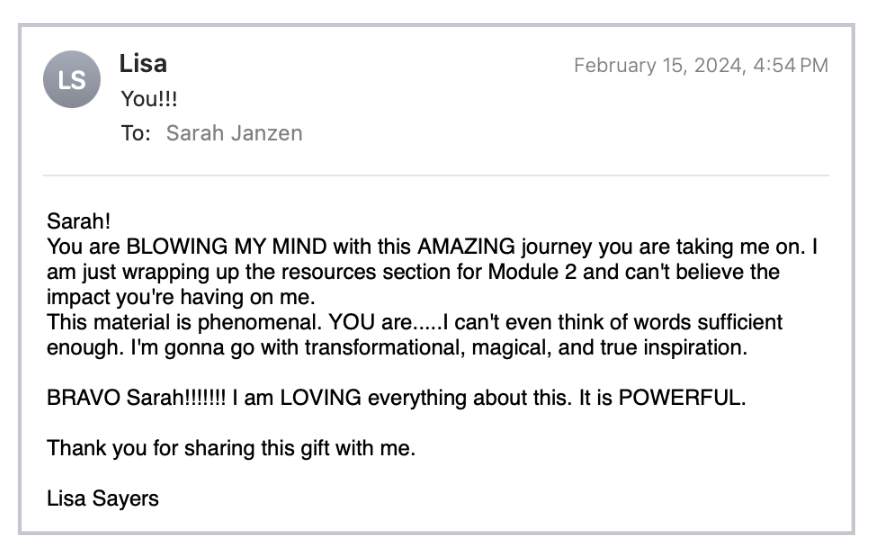Click the header divider line
This screenshot has width=873, height=559.
point(436,176)
